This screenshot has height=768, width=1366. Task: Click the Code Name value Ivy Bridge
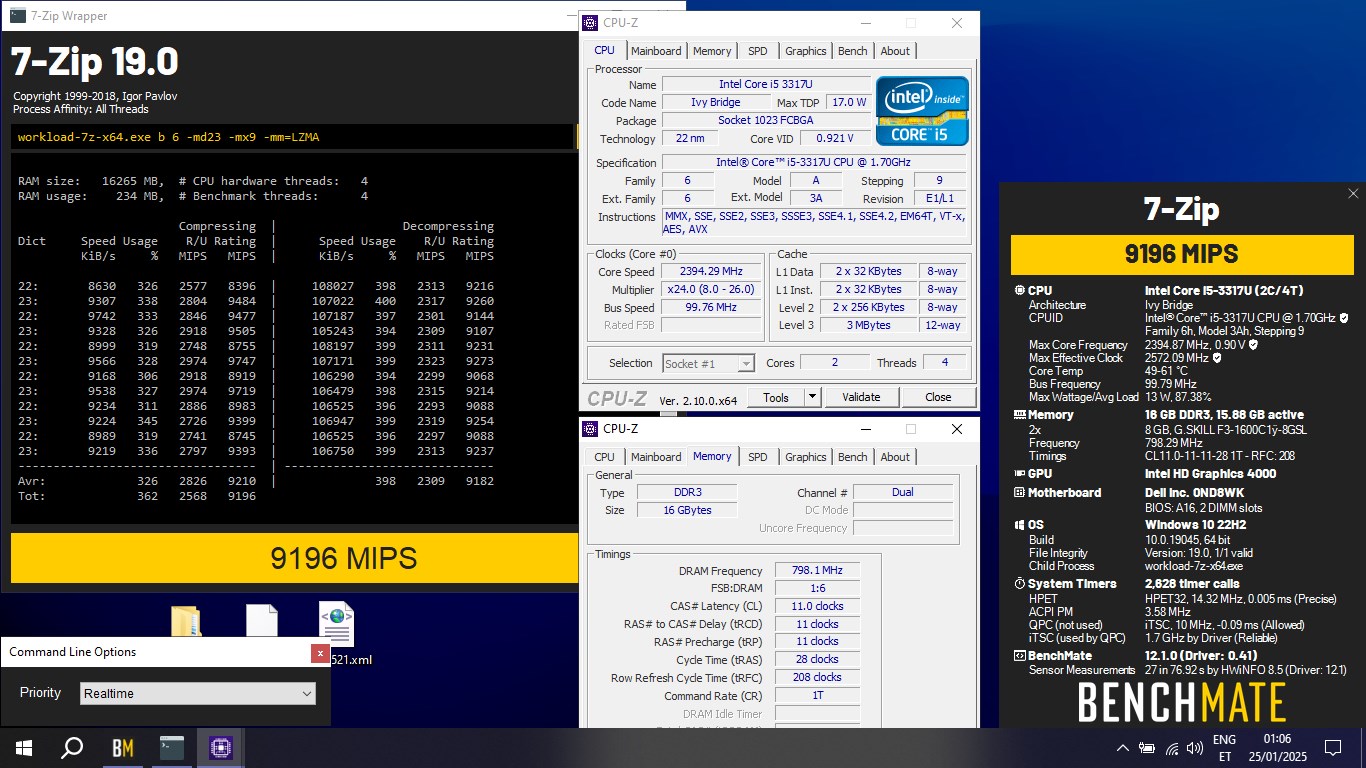716,102
